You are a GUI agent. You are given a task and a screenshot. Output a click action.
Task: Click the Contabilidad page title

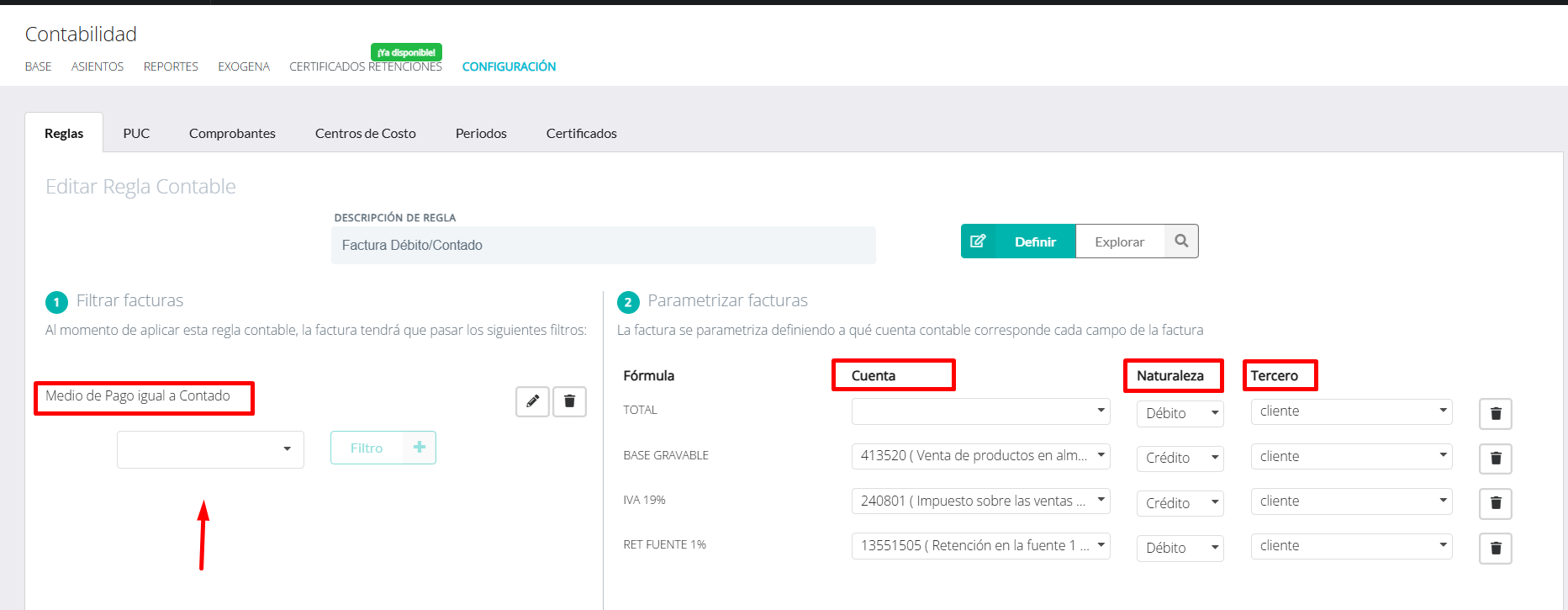(x=81, y=34)
